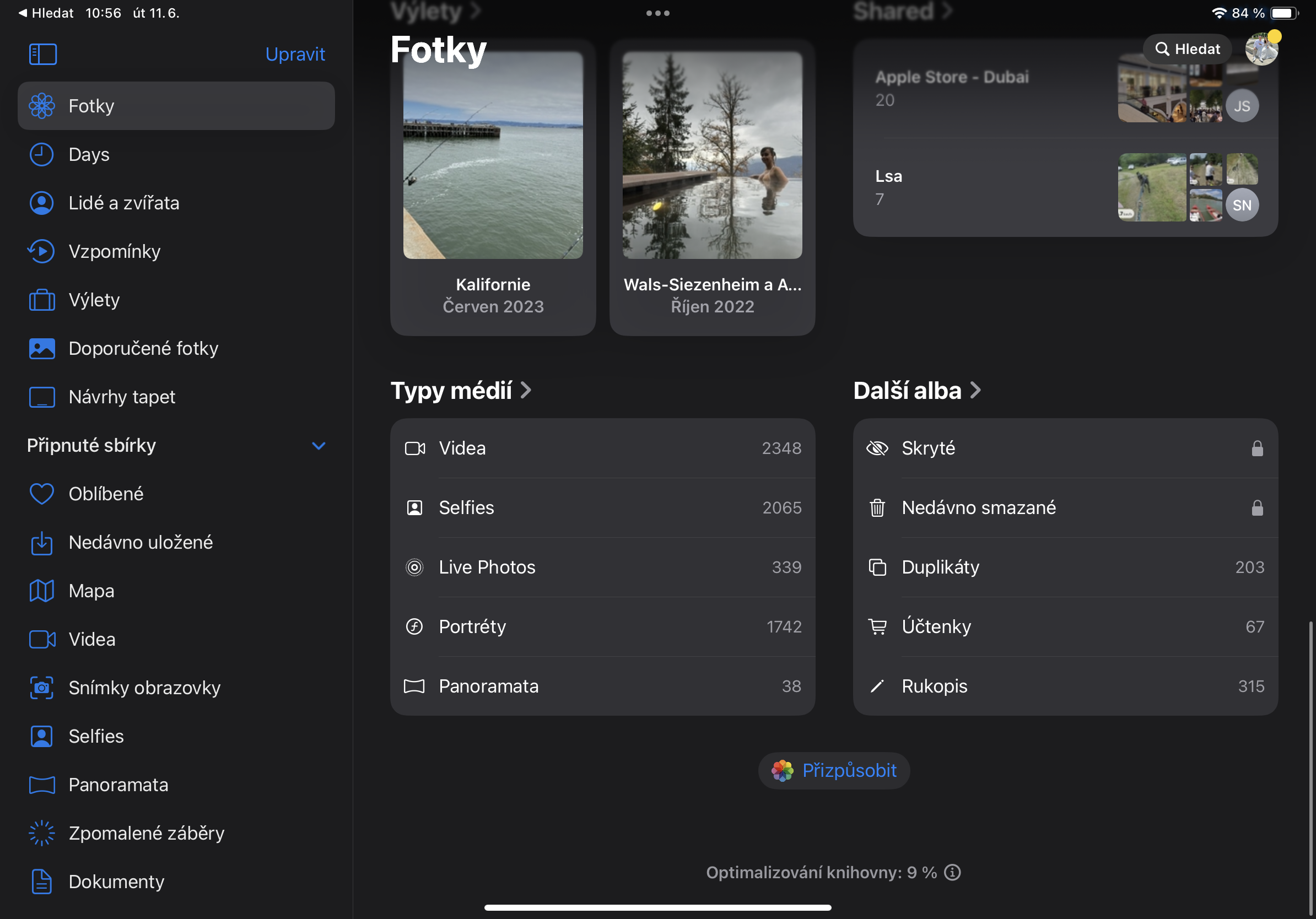Open the ellipsis menu above Fotky

657,12
